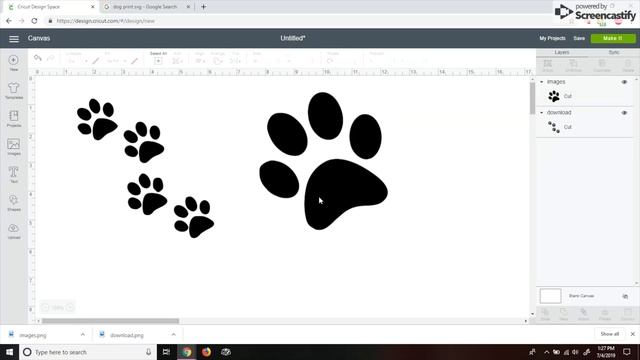The height and width of the screenshot is (360, 640).
Task: Zoom in the canvas with plus button
Action: (71, 307)
